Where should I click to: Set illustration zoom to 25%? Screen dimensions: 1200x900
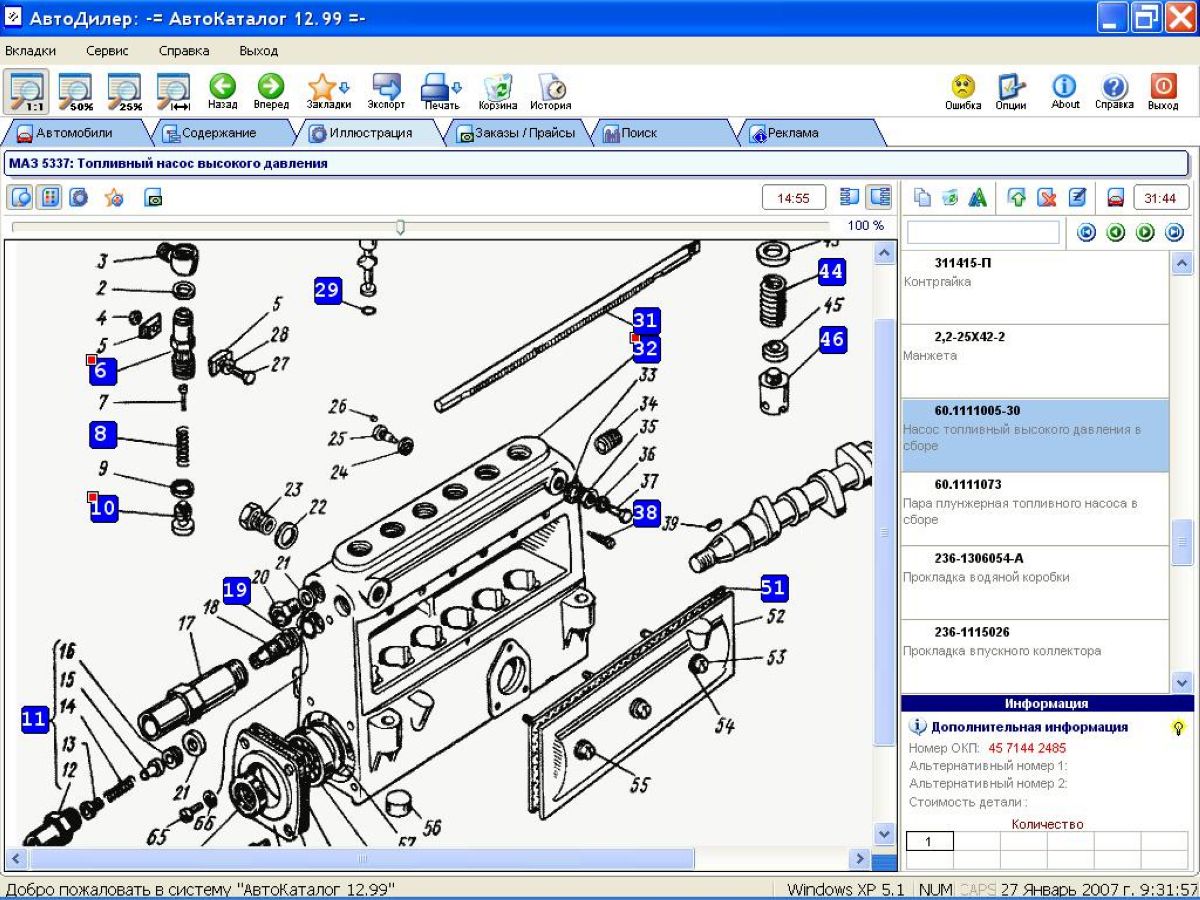click(126, 91)
